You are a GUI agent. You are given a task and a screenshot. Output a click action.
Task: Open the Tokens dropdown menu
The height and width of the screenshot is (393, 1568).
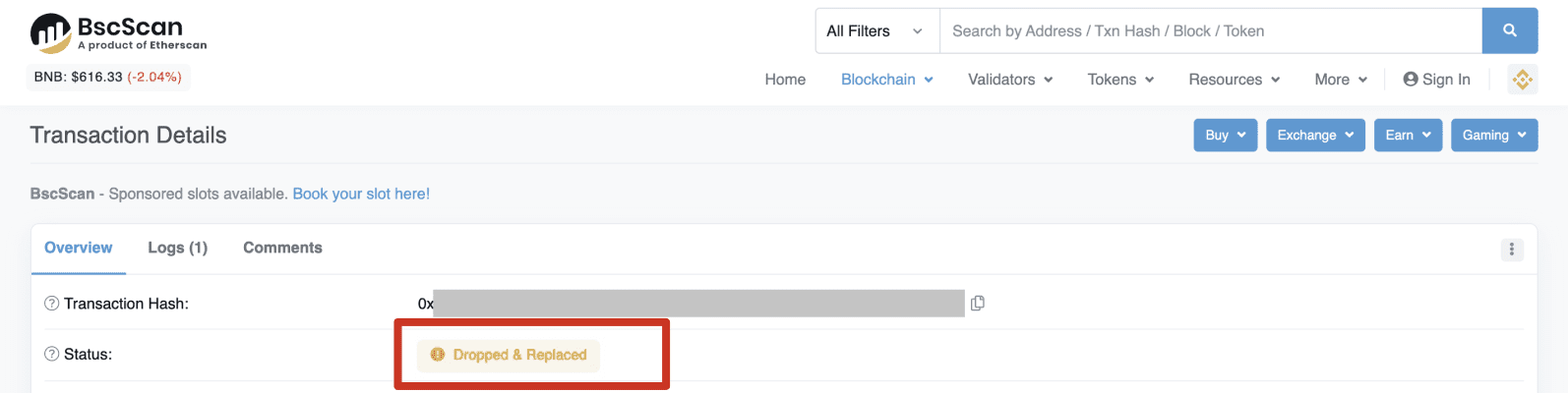(x=1119, y=80)
